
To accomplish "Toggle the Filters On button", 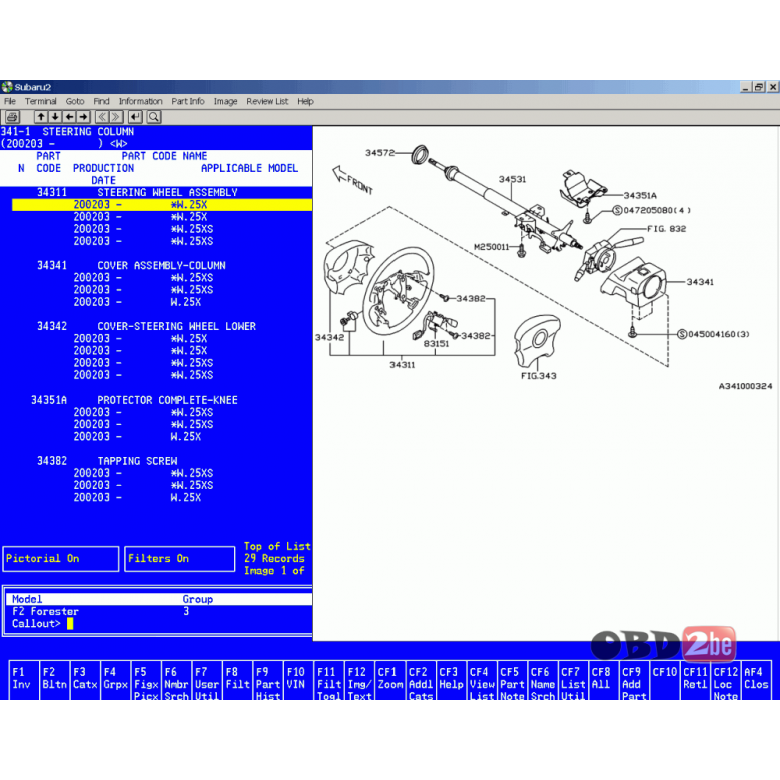I will coord(180,559).
